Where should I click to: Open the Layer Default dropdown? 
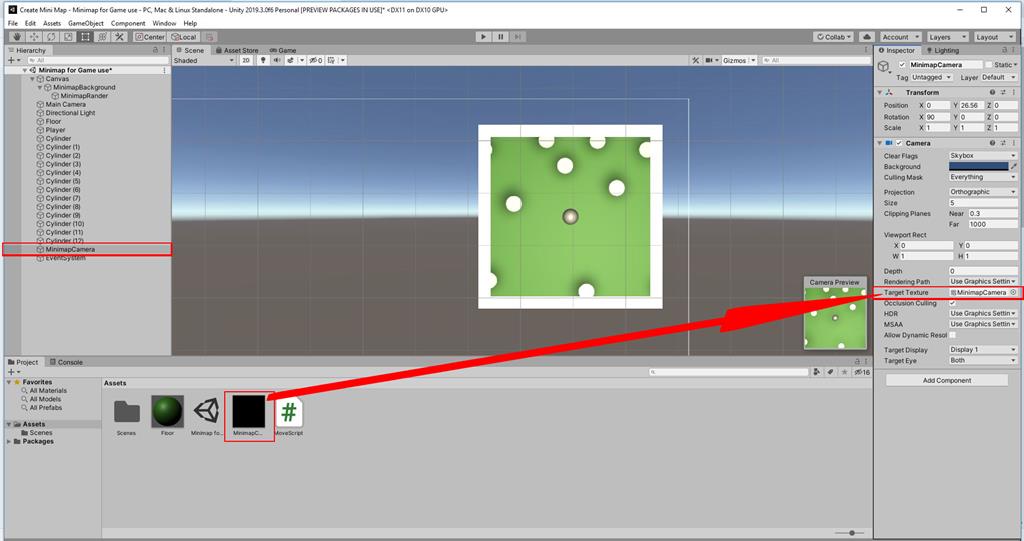point(998,77)
